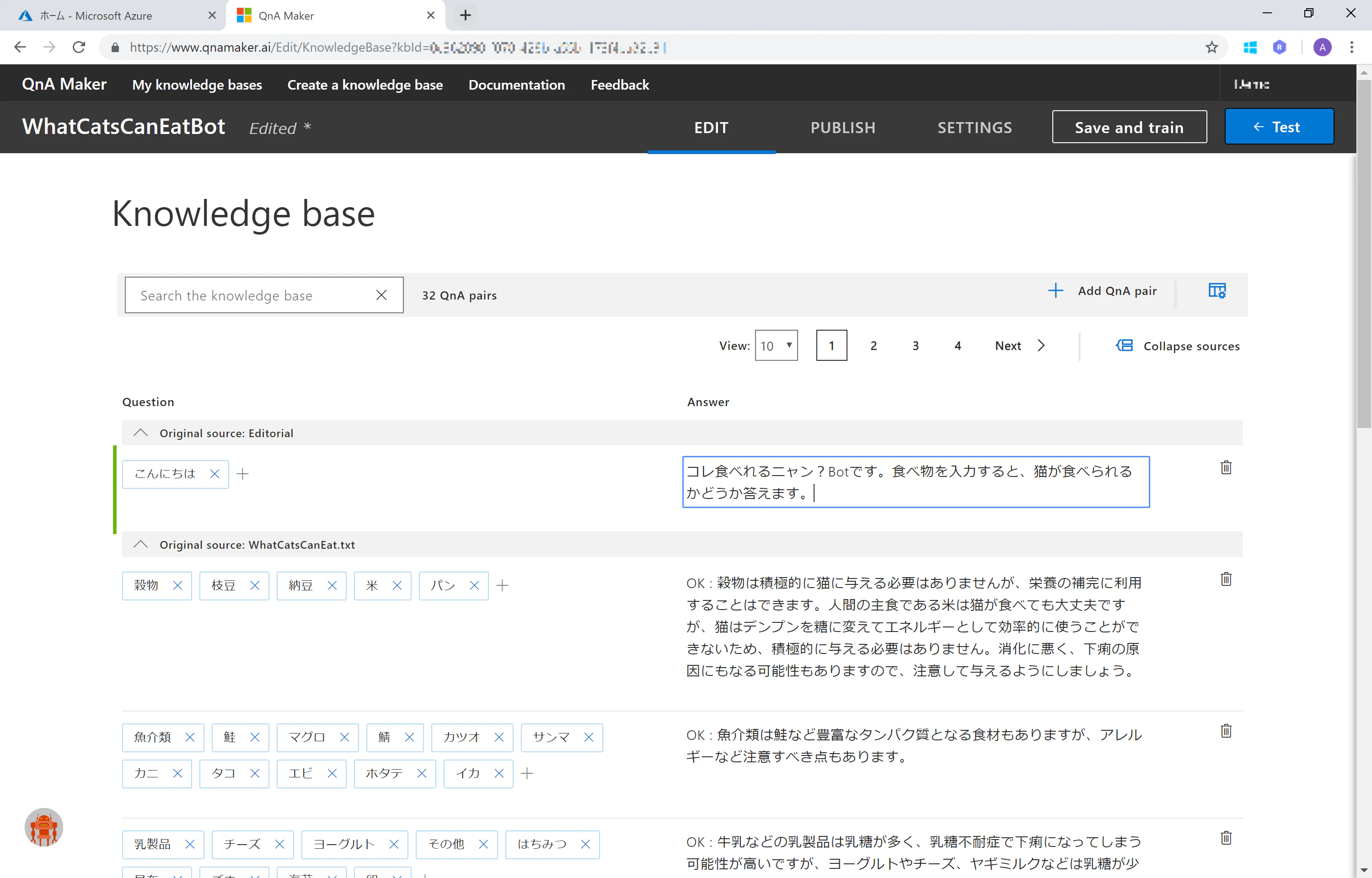This screenshot has width=1372, height=878.
Task: Collapse all sources
Action: click(1178, 346)
